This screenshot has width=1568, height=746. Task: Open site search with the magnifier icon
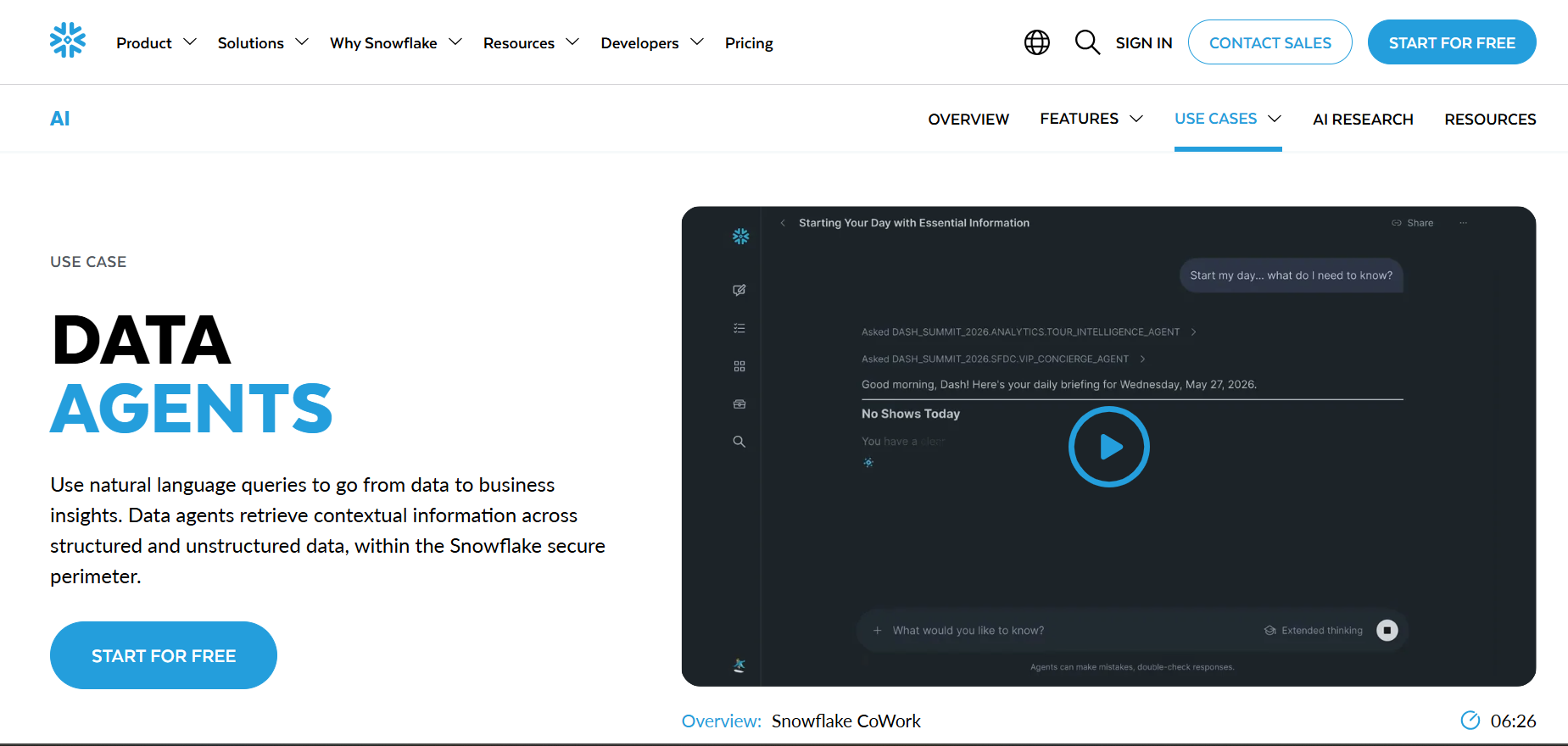1087,42
